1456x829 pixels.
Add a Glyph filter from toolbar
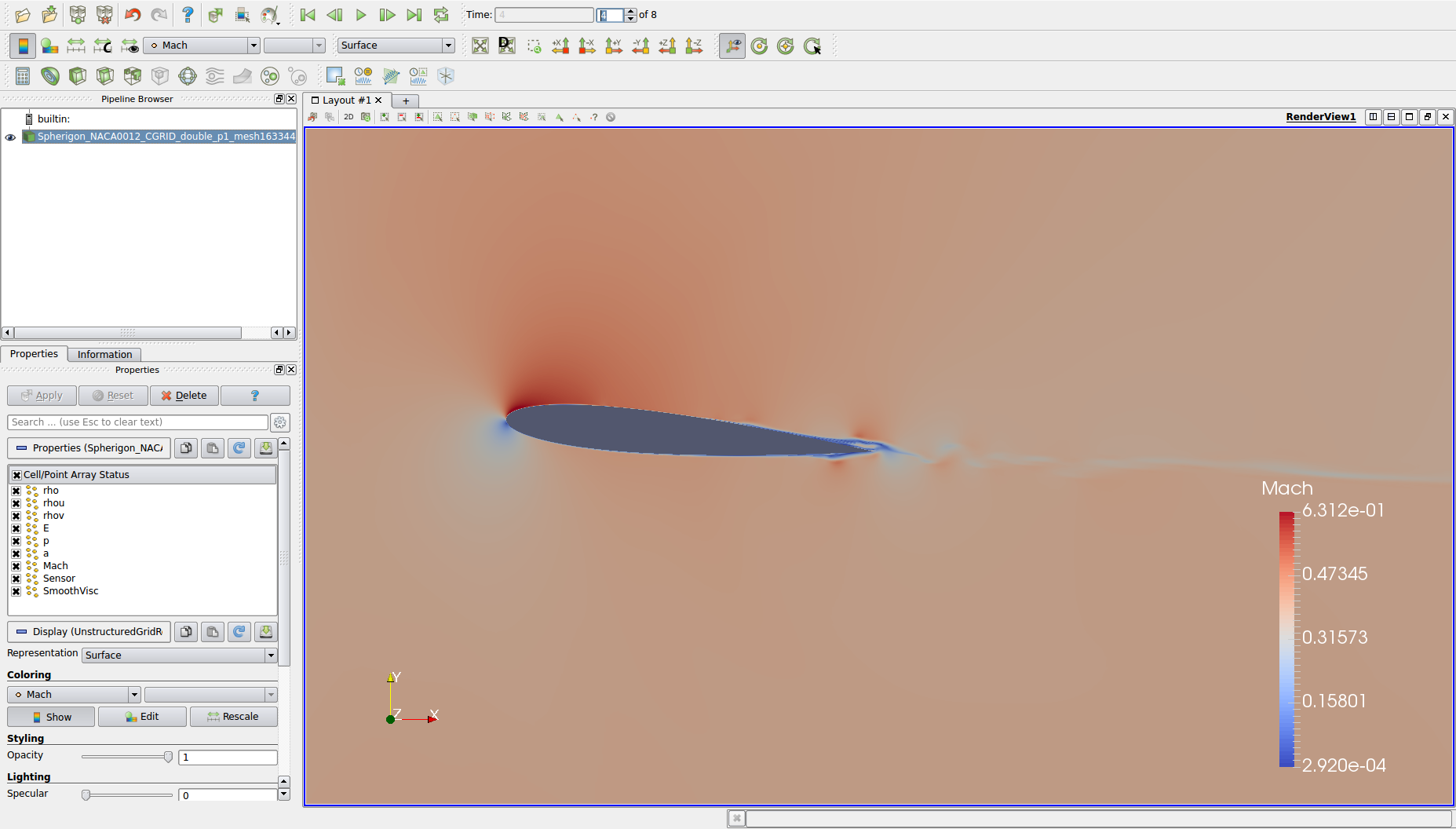pyautogui.click(x=188, y=76)
